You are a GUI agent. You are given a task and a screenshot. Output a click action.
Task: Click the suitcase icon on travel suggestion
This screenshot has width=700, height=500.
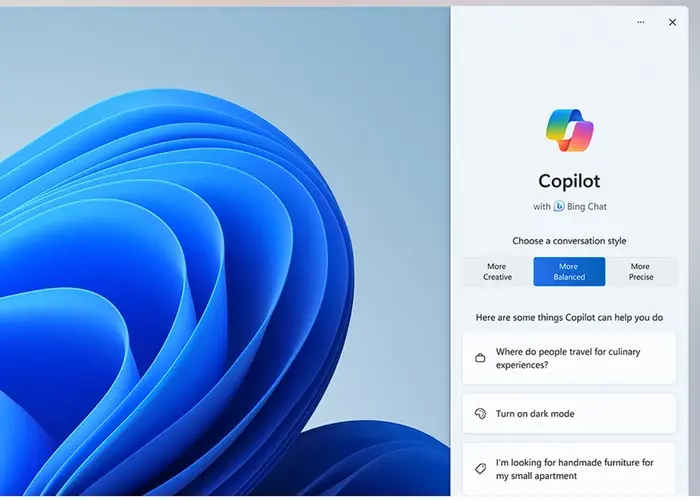pos(480,358)
